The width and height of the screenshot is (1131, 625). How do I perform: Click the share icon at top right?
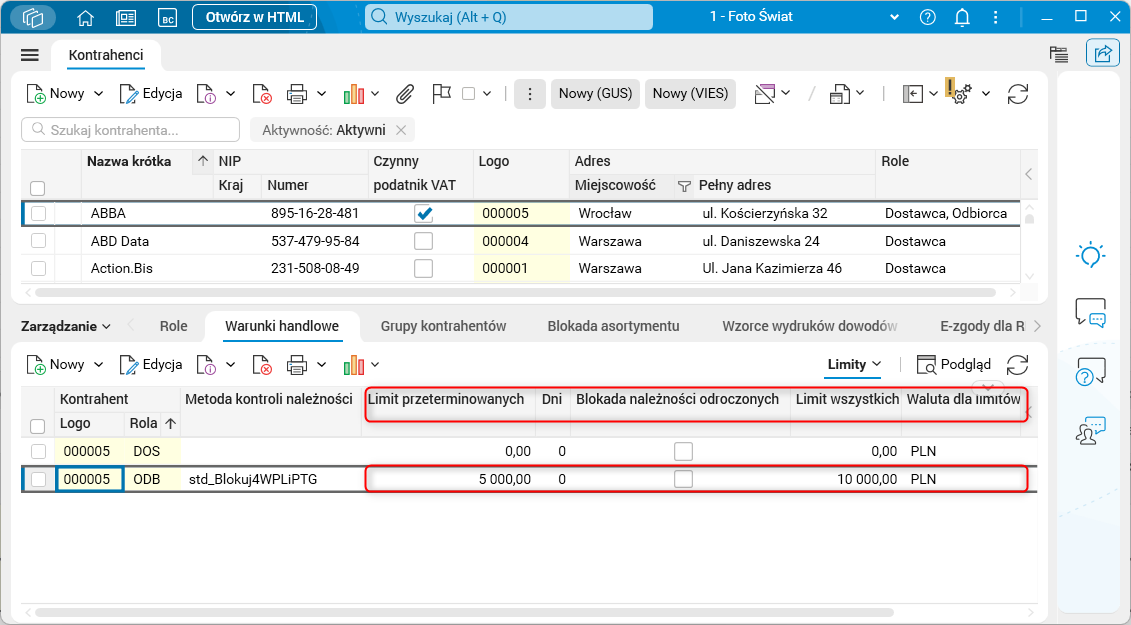(x=1103, y=53)
